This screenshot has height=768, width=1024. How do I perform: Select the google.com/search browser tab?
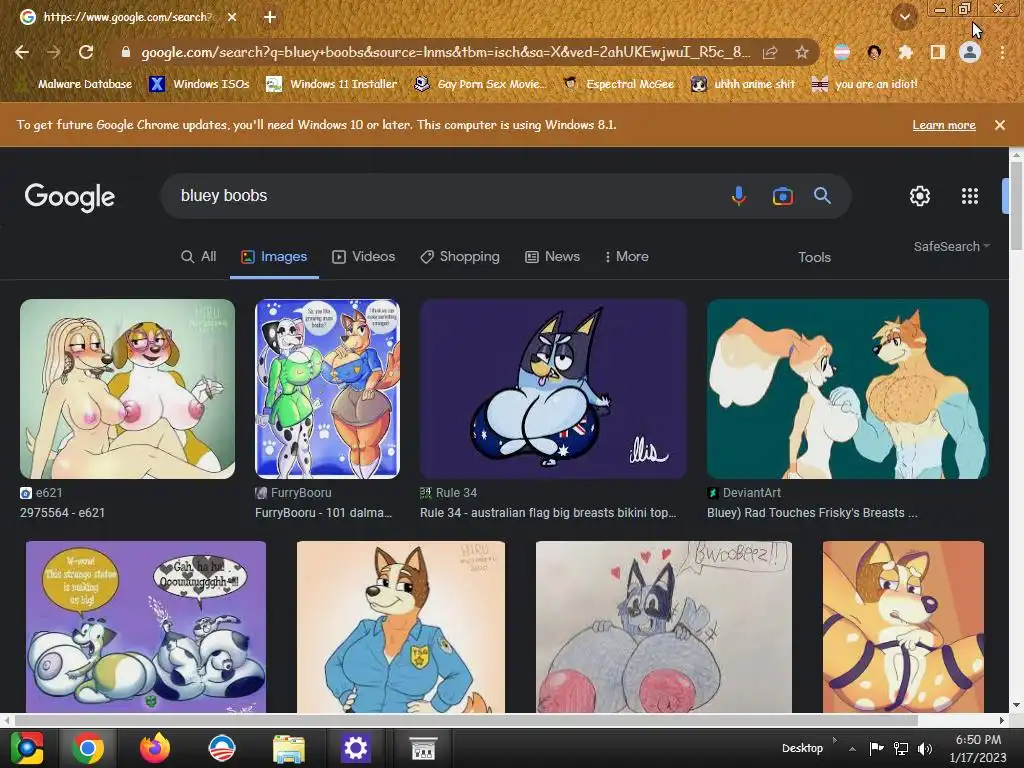127,17
